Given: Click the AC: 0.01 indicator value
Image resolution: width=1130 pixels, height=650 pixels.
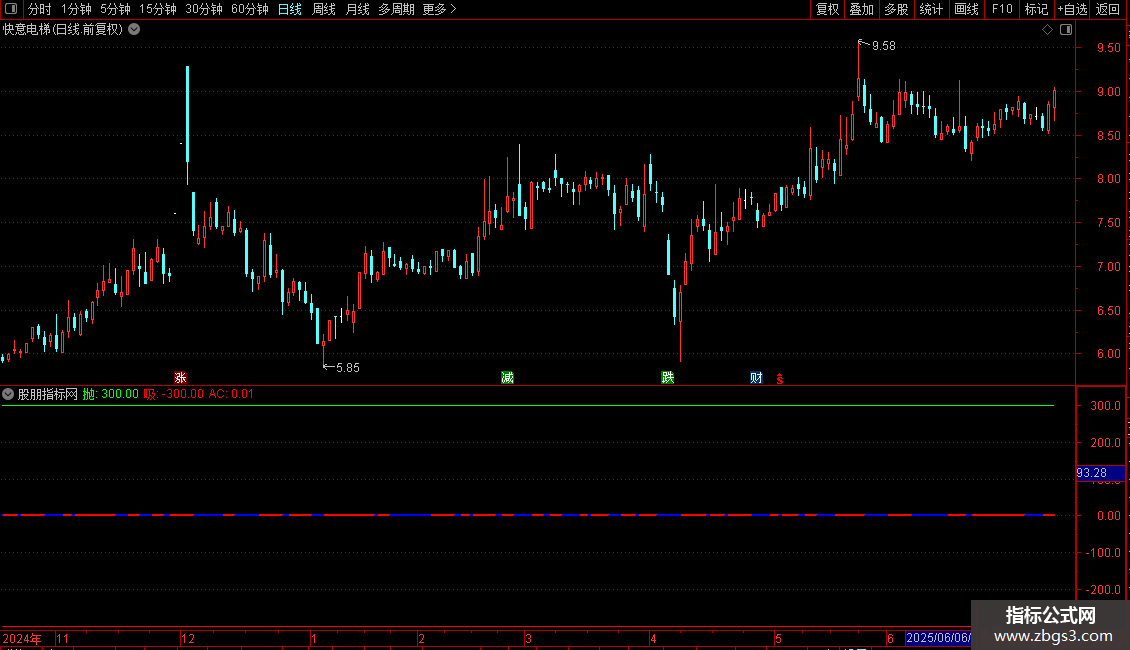Looking at the screenshot, I should click(231, 394).
